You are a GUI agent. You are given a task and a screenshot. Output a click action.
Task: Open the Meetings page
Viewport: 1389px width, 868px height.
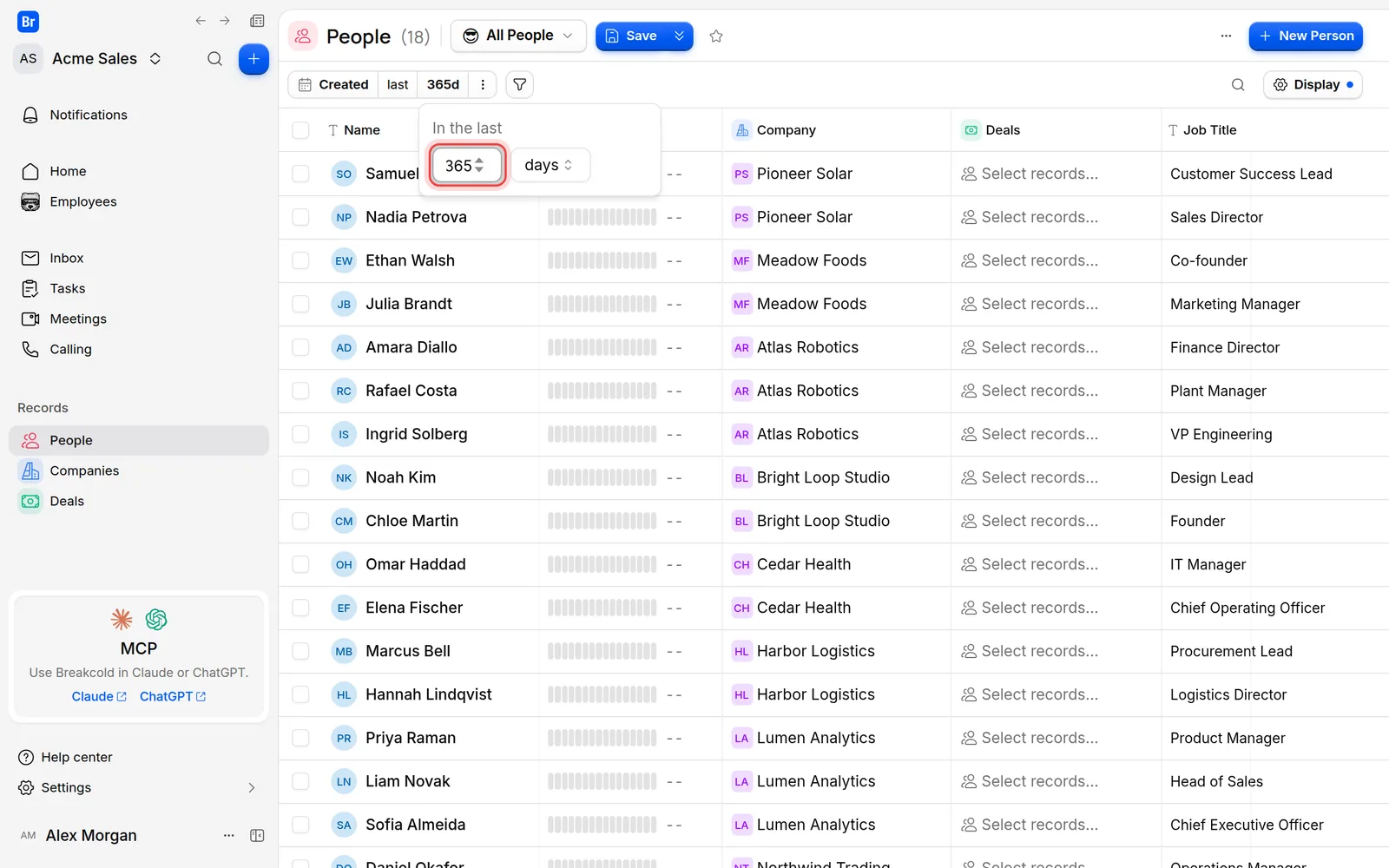(139, 319)
